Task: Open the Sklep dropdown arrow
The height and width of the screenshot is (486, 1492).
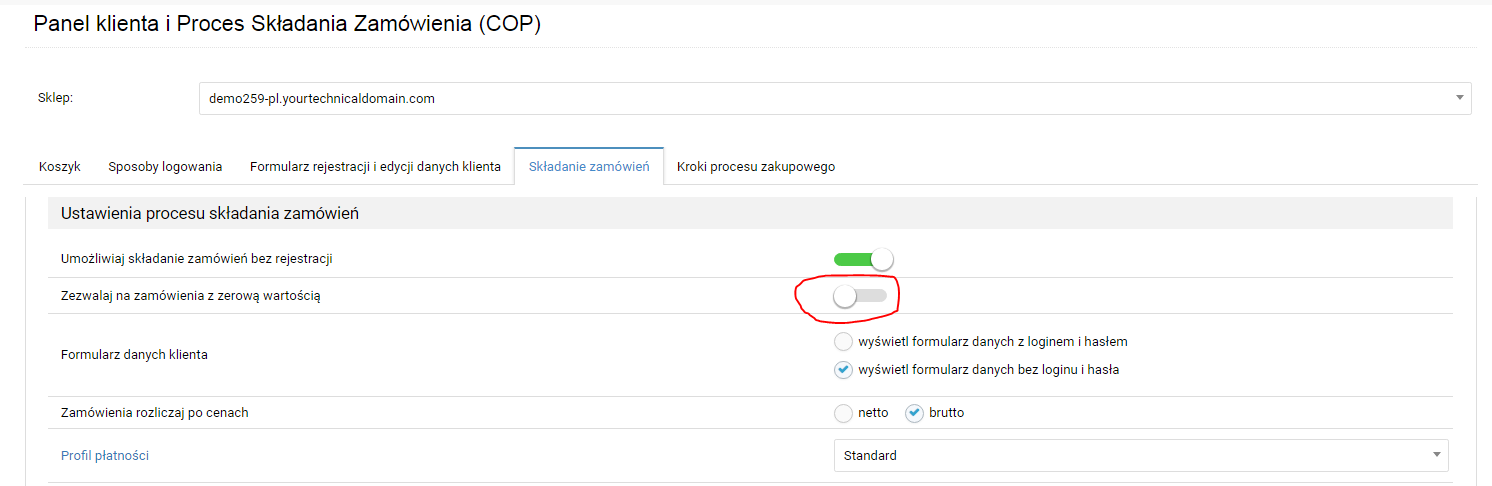Action: point(1460,98)
